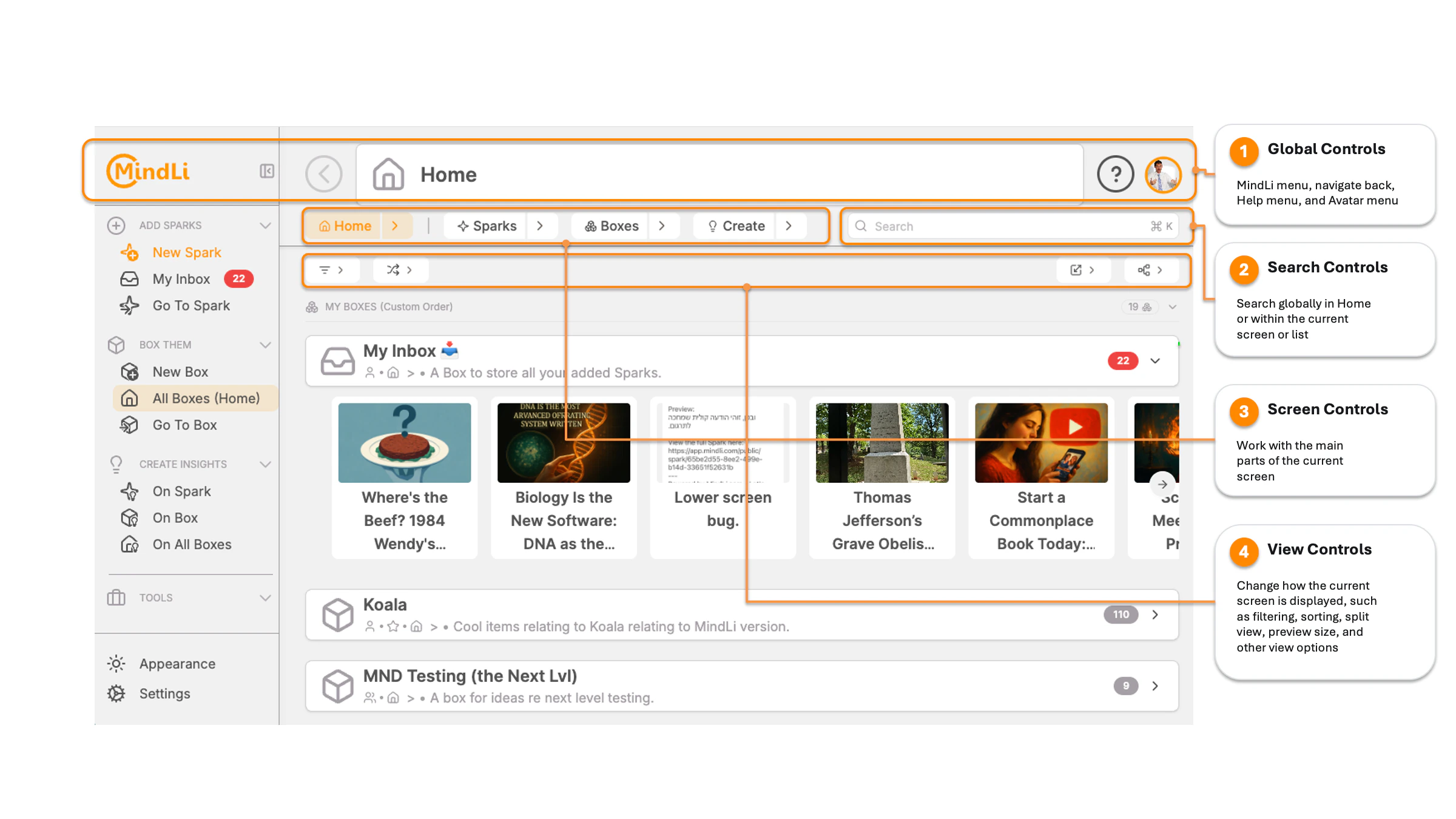Open the split view layout control
Viewport: 1456px width, 819px height.
pyautogui.click(x=1151, y=270)
